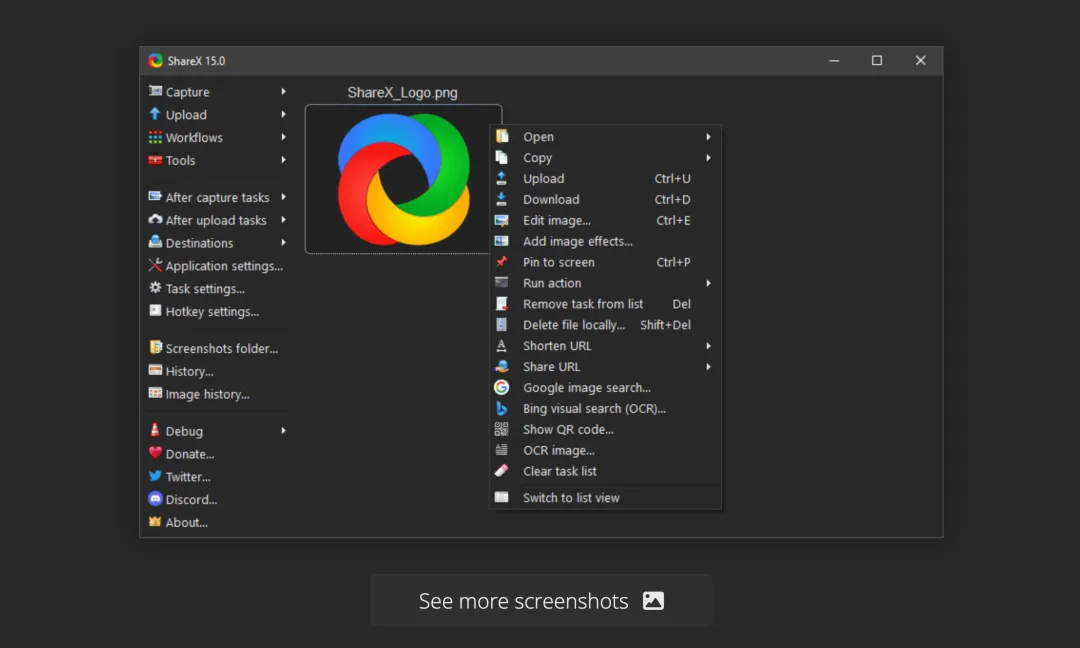Open See more screenshots button
1080x648 pixels.
541,600
